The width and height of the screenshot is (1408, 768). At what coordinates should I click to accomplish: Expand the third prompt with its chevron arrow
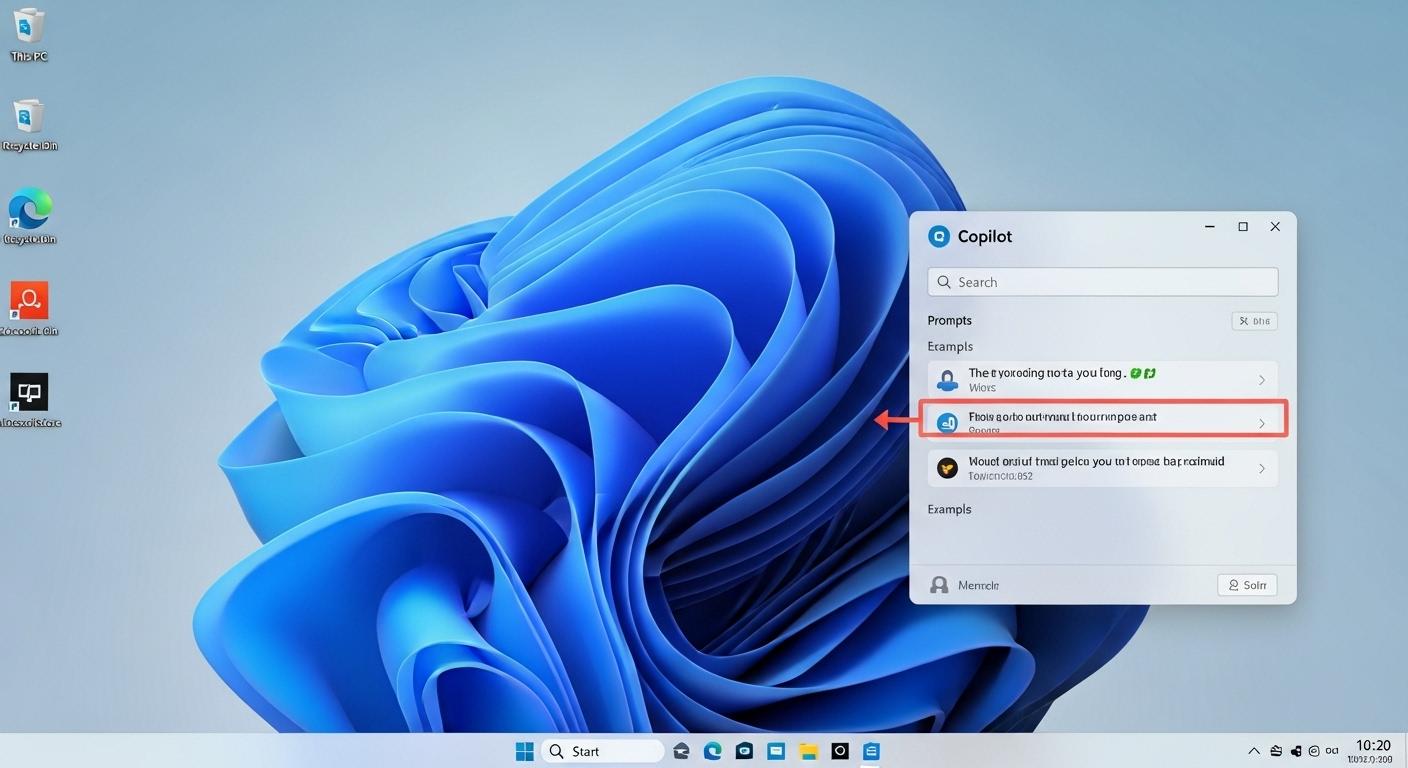[1262, 467]
